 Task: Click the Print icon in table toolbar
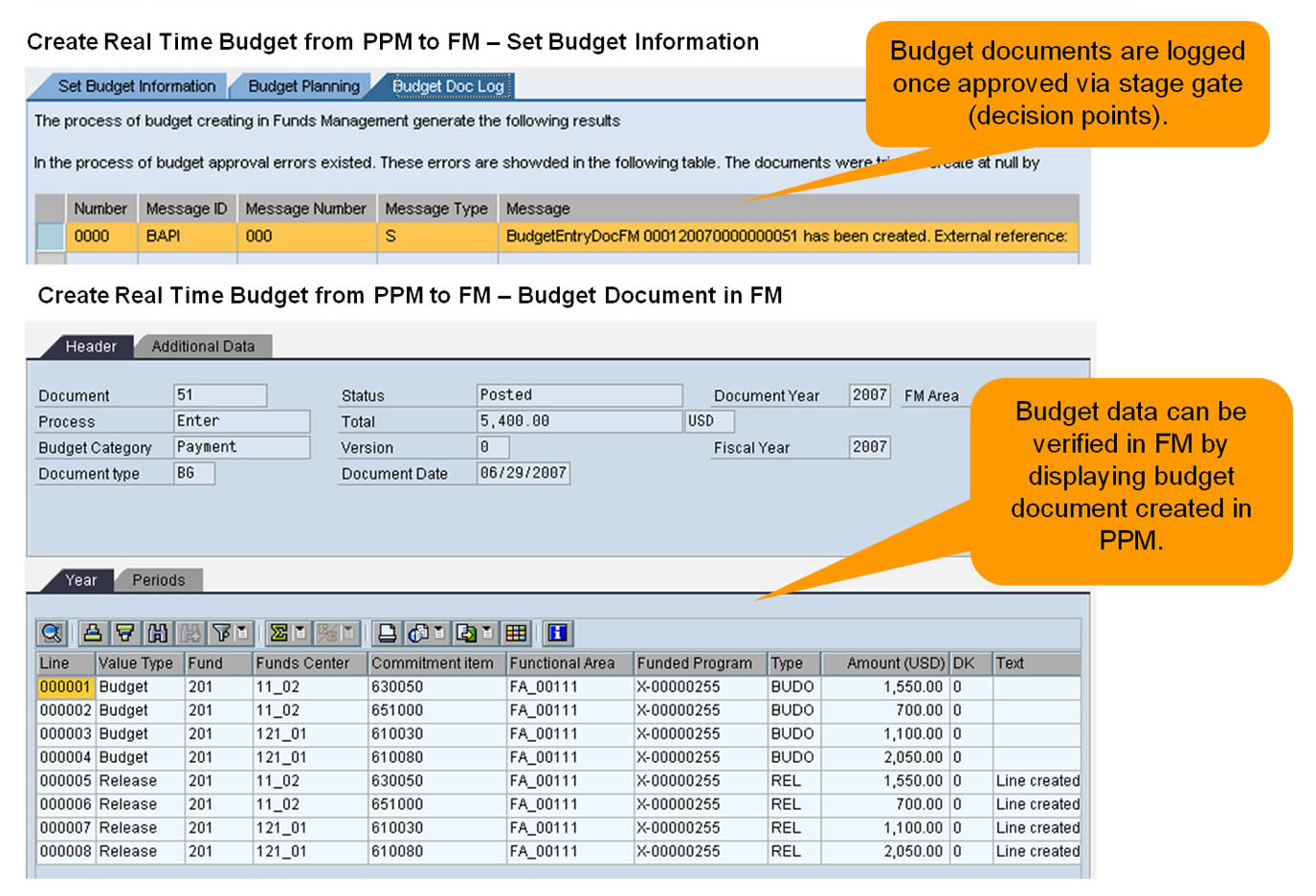(387, 633)
